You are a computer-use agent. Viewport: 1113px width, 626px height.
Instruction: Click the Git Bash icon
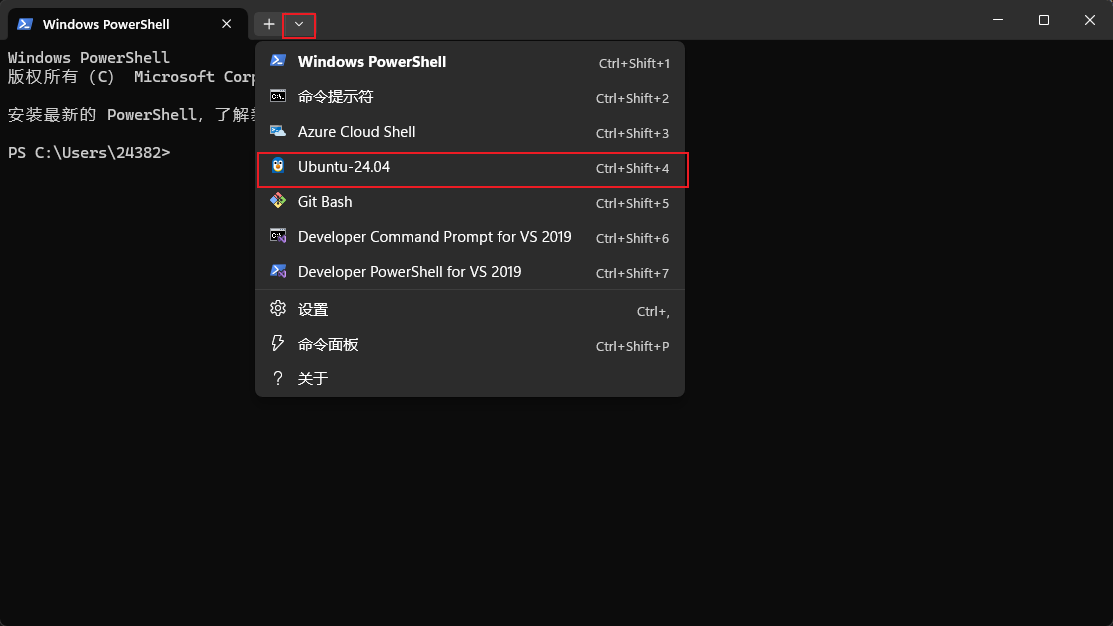tap(278, 201)
